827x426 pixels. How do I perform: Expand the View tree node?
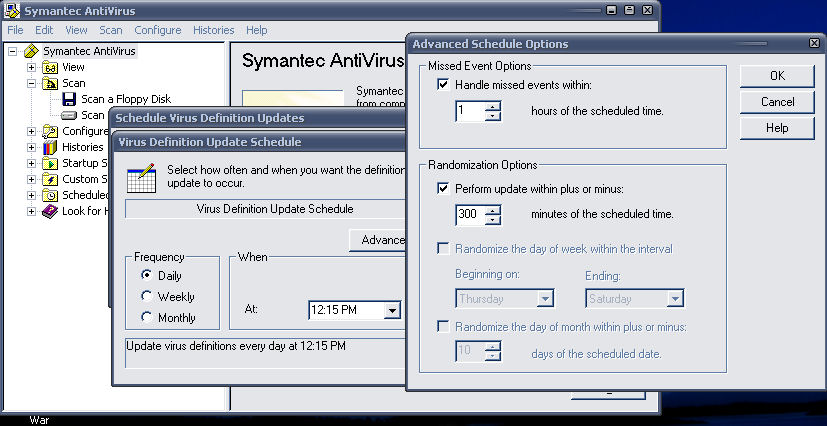pyautogui.click(x=32, y=67)
